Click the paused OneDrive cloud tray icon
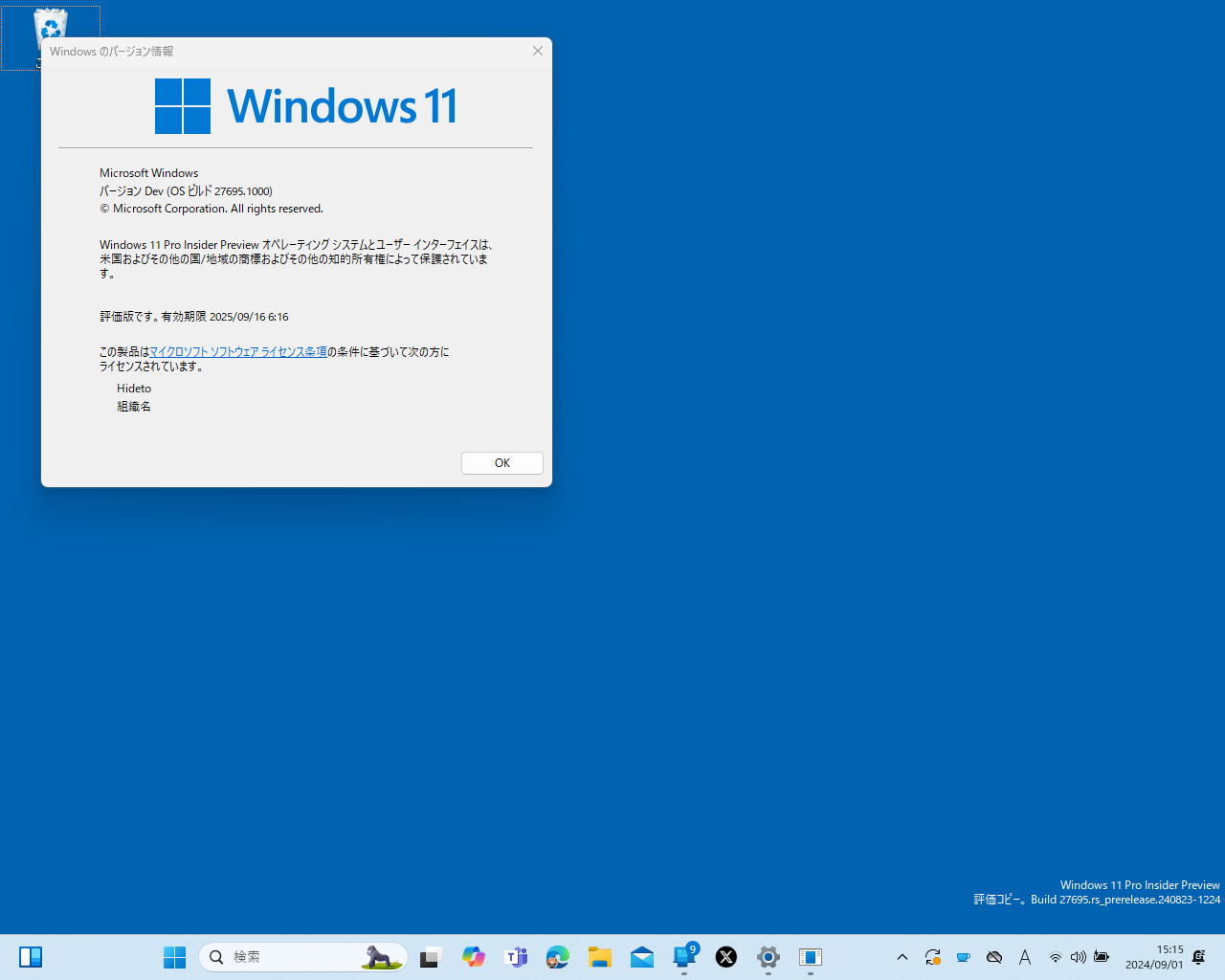Viewport: 1225px width, 980px height. click(x=994, y=957)
